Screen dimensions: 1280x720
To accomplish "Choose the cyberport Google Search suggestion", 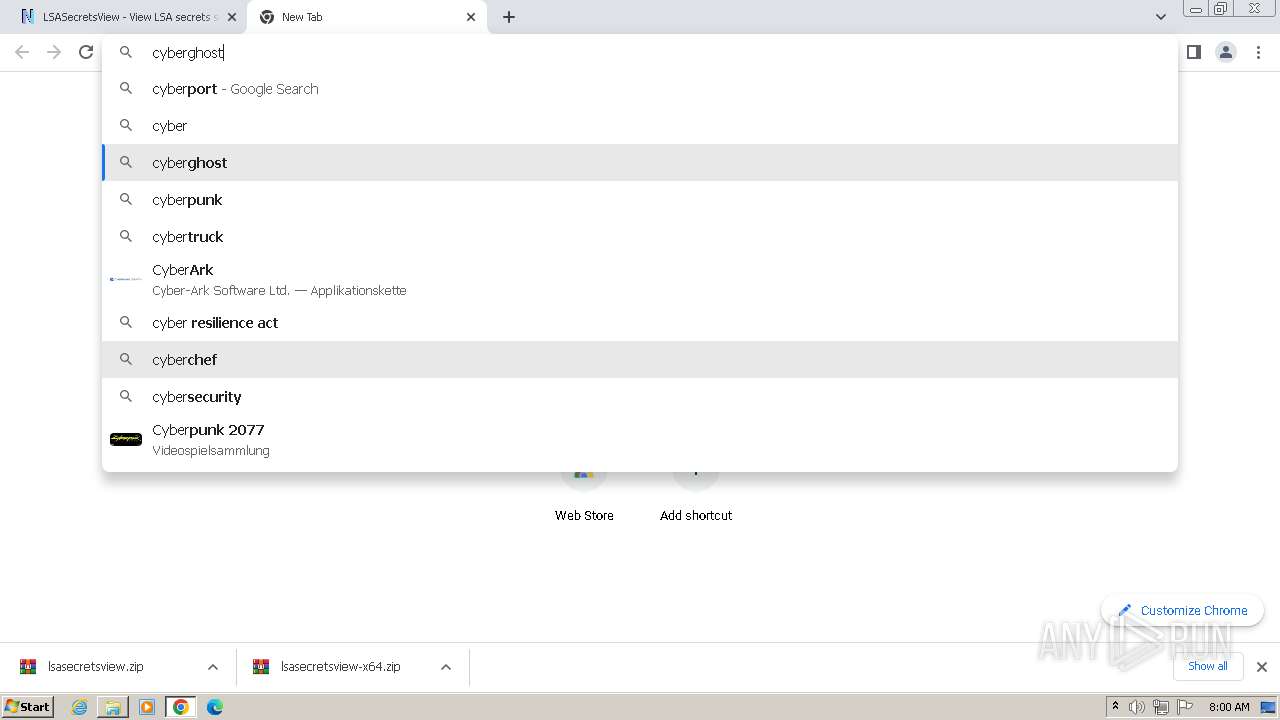I will pos(640,89).
